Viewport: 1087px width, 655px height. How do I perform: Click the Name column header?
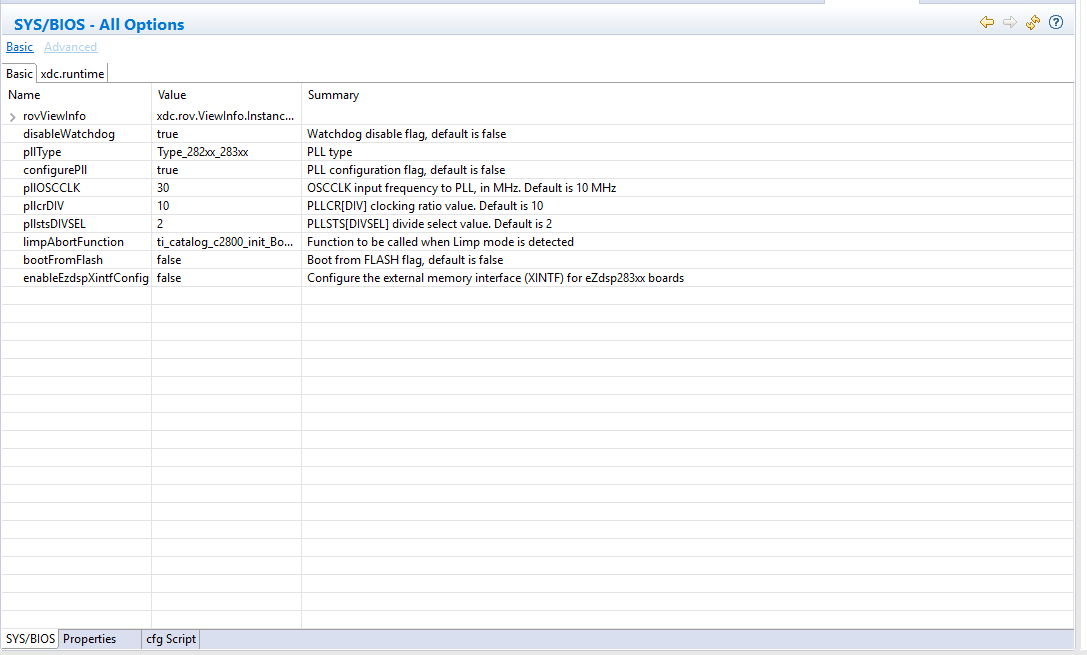coord(76,95)
